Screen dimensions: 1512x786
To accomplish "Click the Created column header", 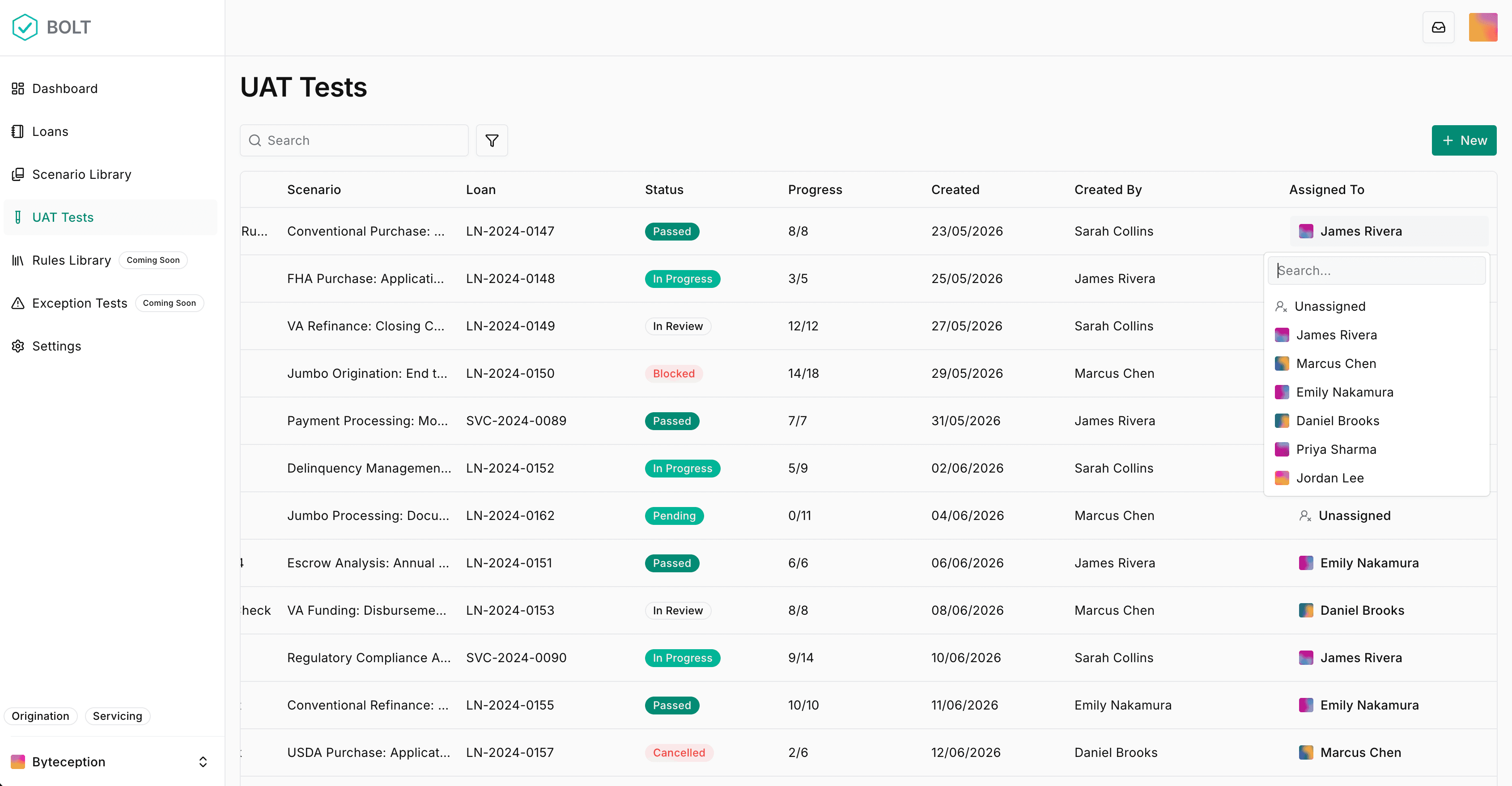I will point(955,190).
